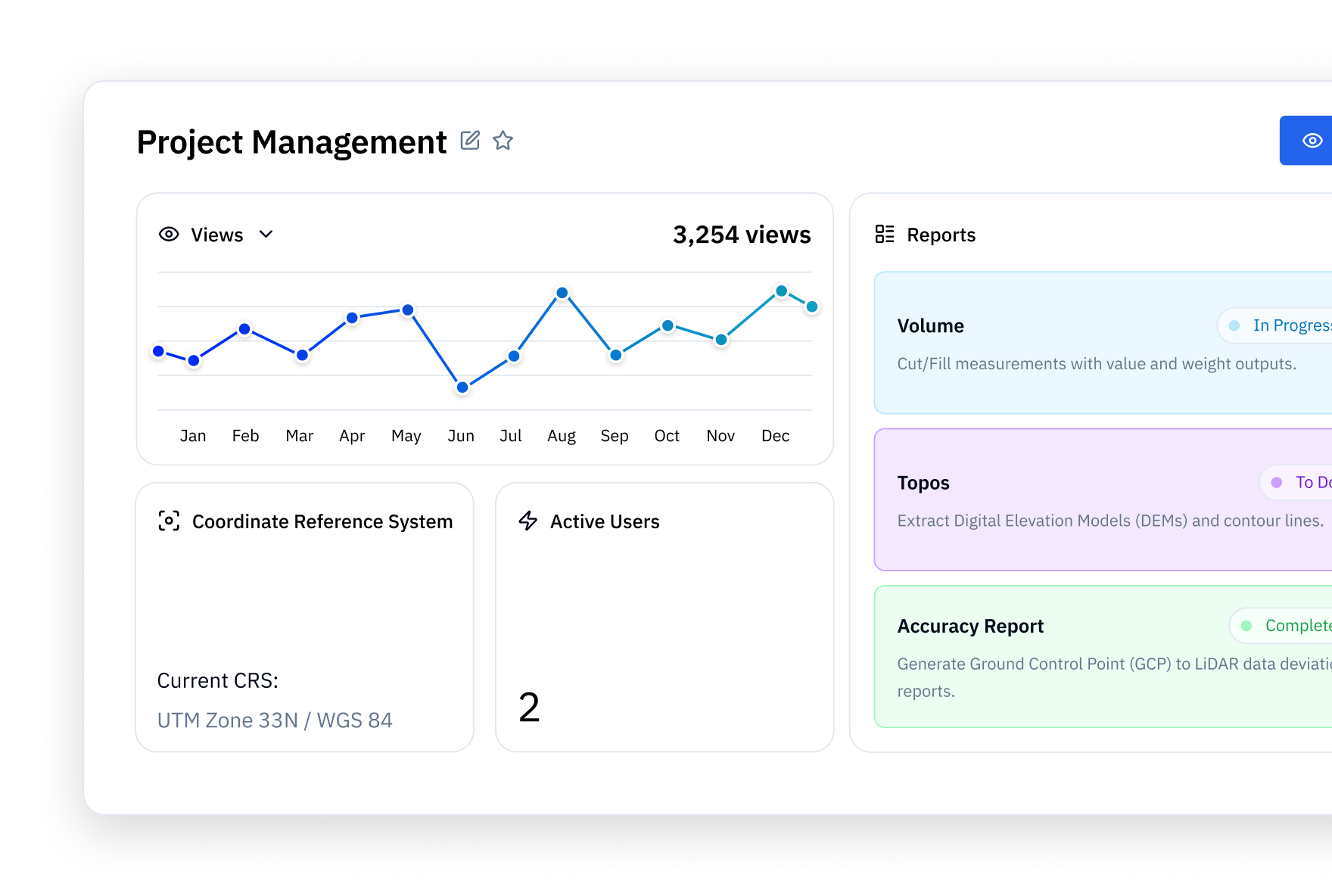Image resolution: width=1332 pixels, height=896 pixels.
Task: Select the Dec data point on chart
Action: pos(782,291)
